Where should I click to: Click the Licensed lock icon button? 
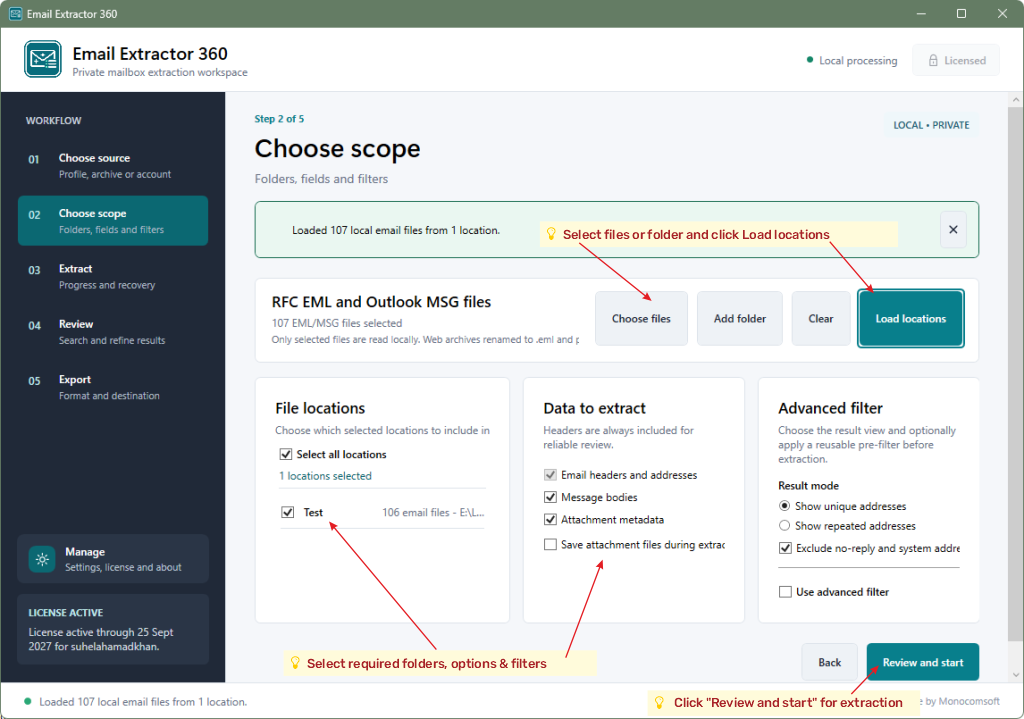(956, 60)
